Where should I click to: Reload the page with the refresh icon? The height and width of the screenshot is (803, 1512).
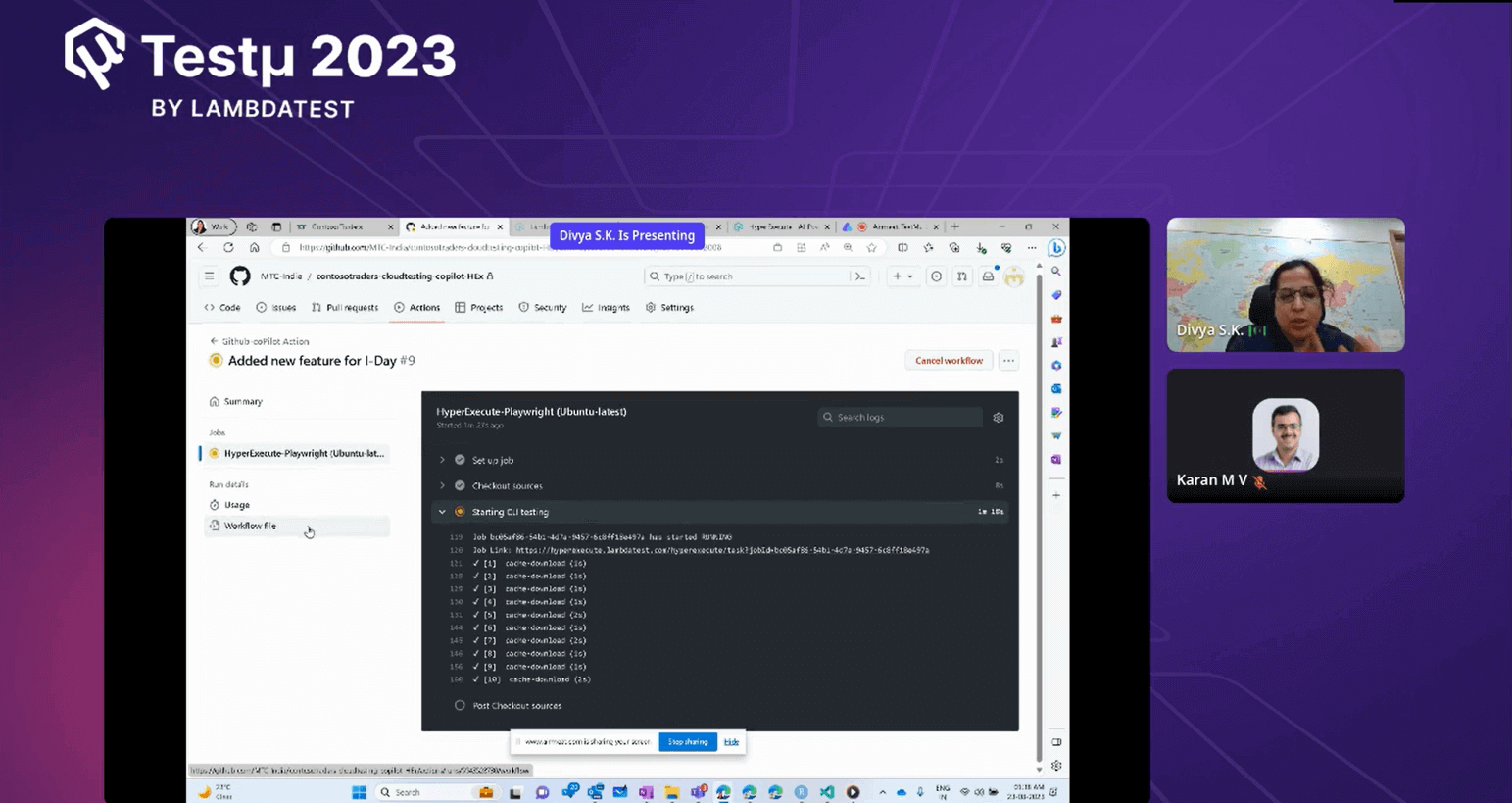[x=228, y=248]
